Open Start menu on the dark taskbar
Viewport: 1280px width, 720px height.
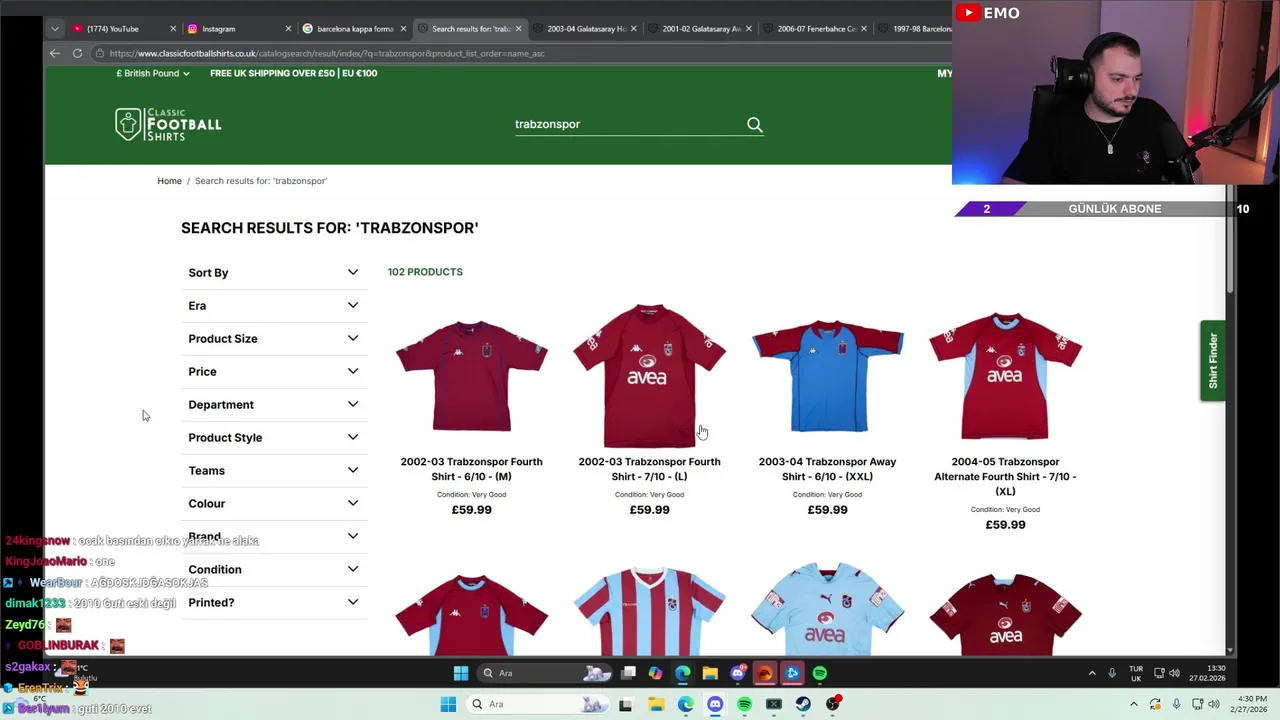coord(461,673)
